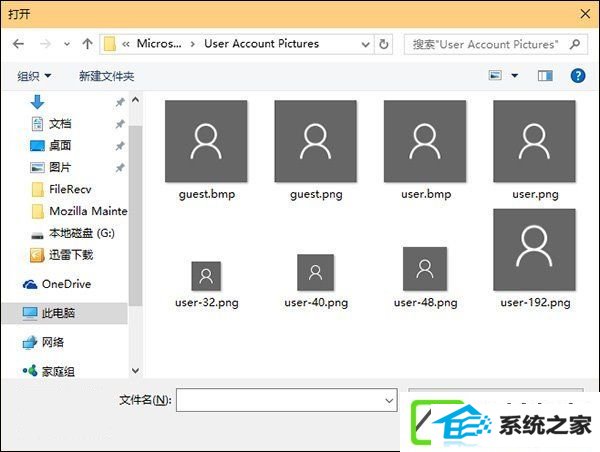Open the view options dropdown arrow

pos(515,75)
